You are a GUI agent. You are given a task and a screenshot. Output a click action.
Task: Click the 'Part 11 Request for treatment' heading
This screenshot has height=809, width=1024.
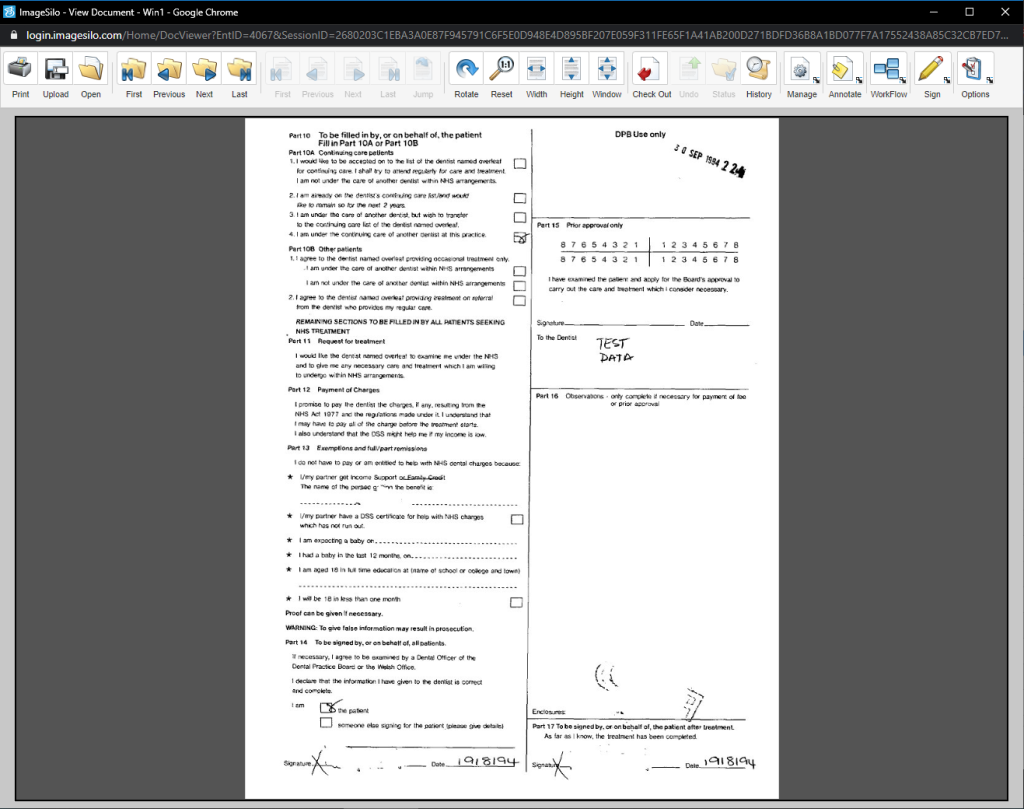337,341
